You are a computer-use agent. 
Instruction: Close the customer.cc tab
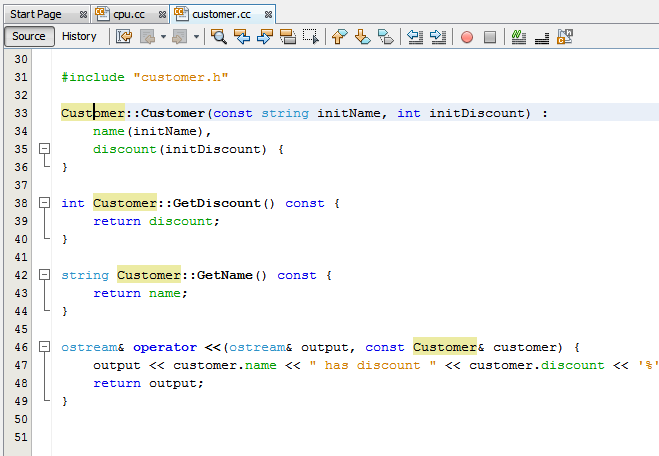click(264, 13)
